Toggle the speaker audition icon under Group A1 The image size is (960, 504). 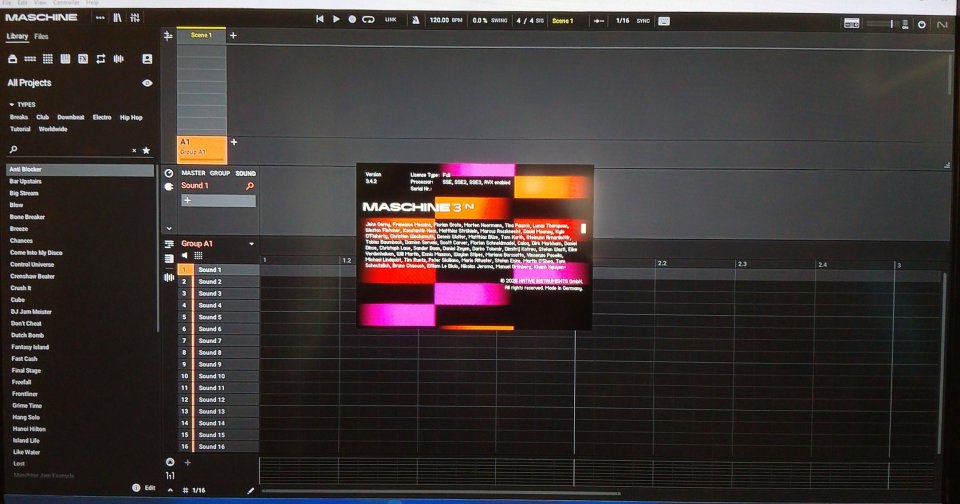click(x=185, y=256)
